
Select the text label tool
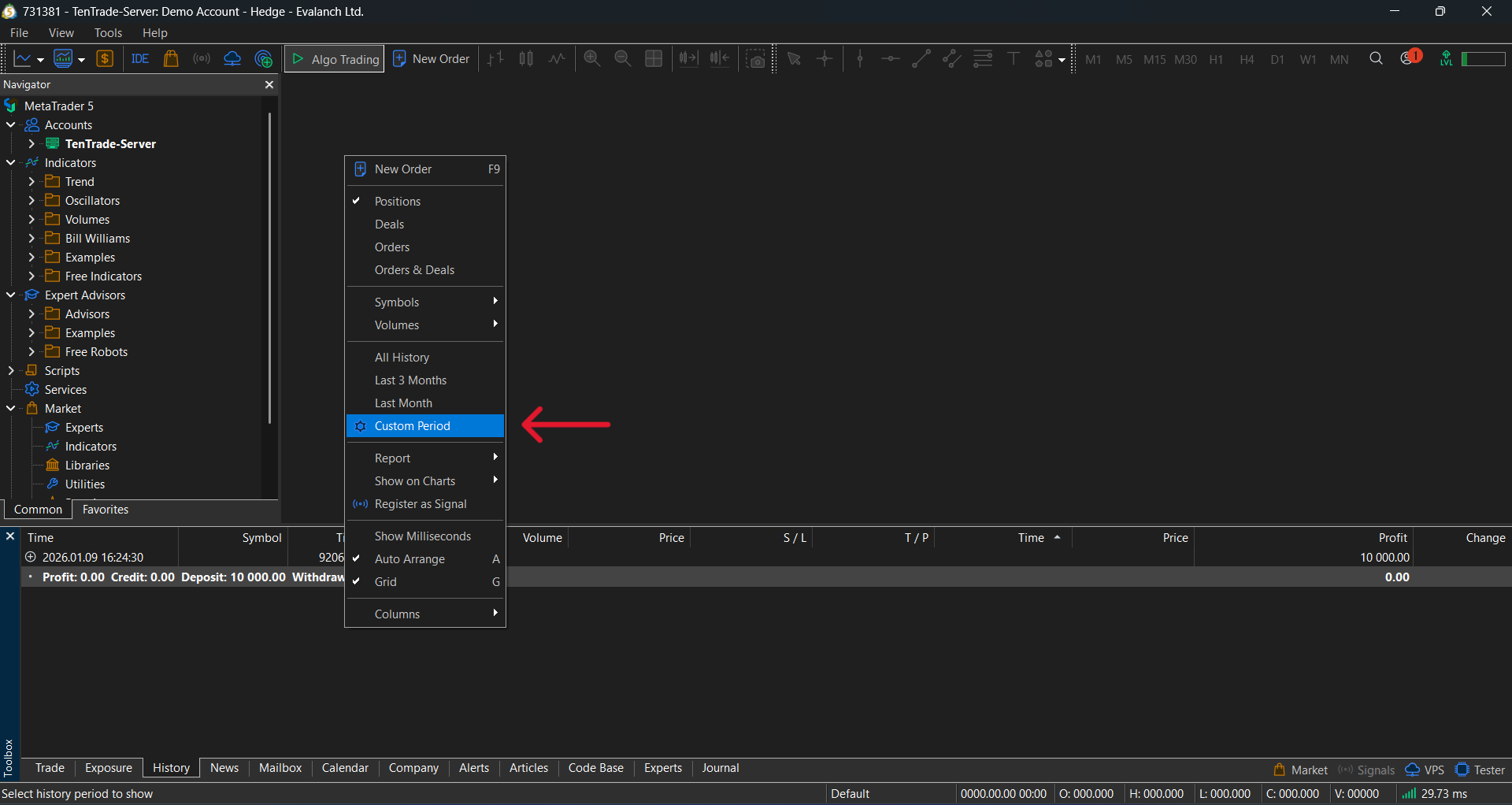(x=1014, y=59)
